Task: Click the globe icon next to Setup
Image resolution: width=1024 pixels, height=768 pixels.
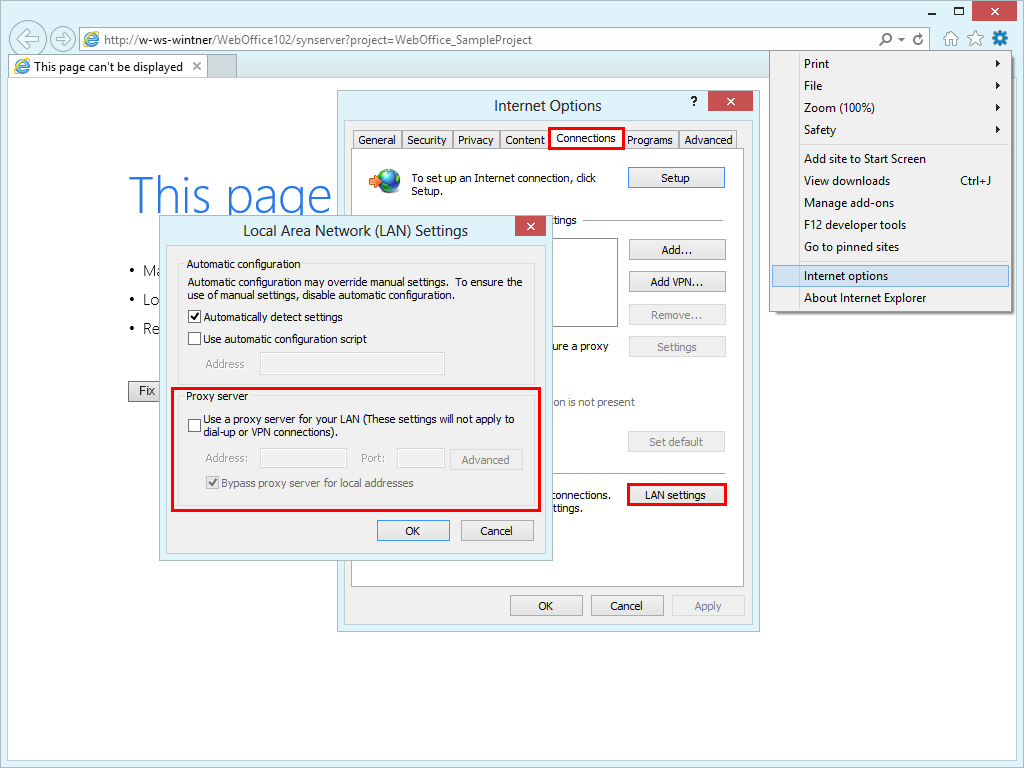Action: click(x=385, y=179)
